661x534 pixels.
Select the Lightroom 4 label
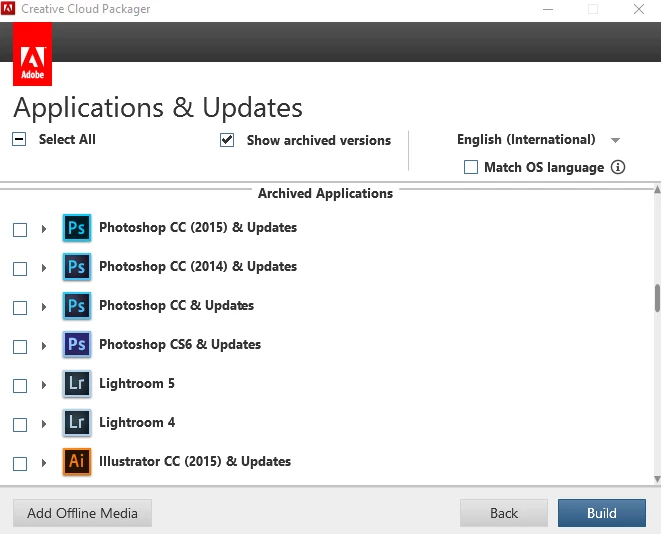137,422
